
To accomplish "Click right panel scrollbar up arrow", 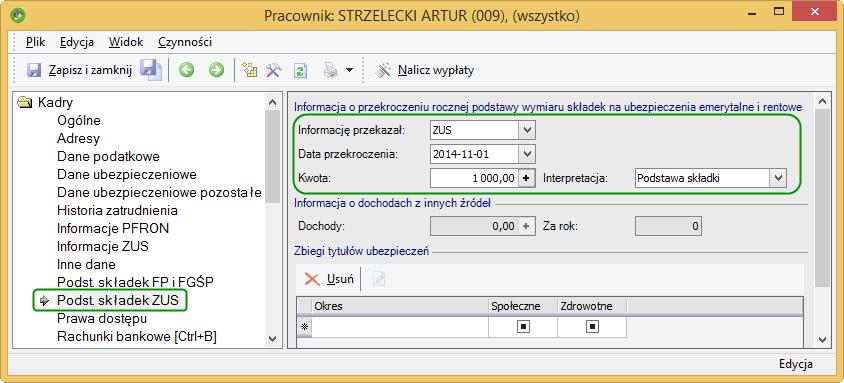I will pyautogui.click(x=821, y=102).
